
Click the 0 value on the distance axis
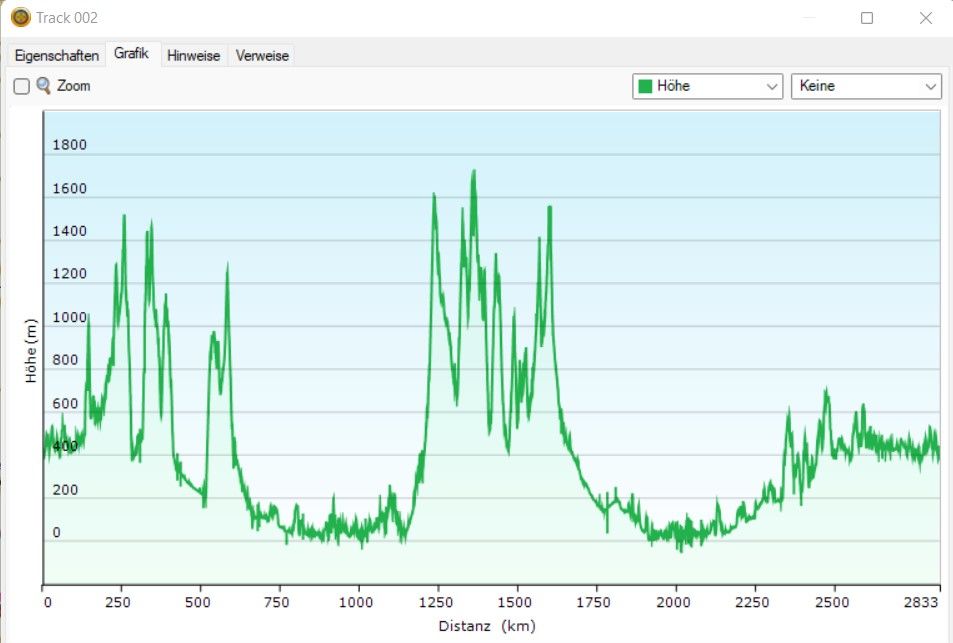(47, 602)
